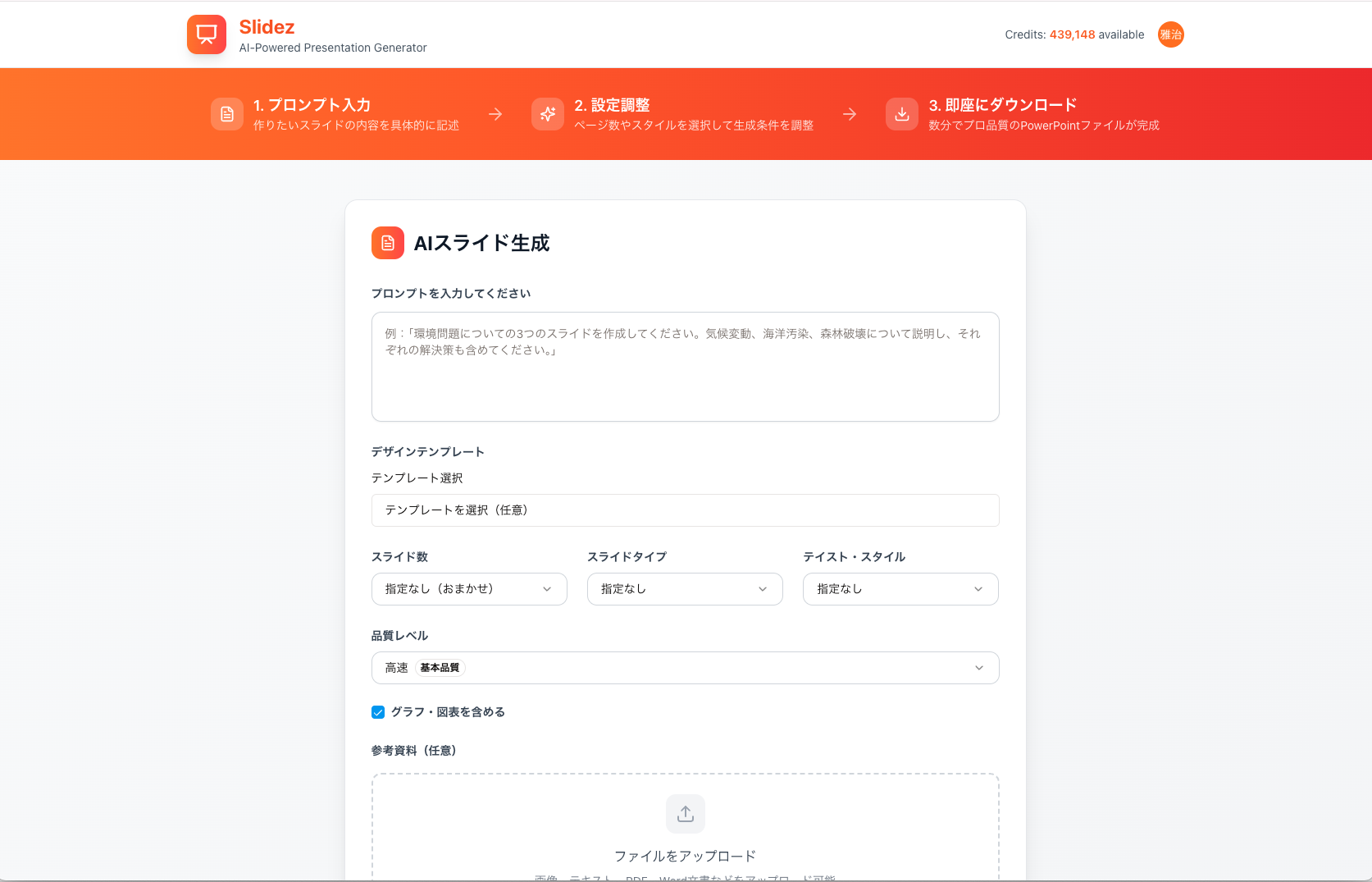Image resolution: width=1372 pixels, height=882 pixels.
Task: Click the グラフ・図表を含める label text
Action: click(x=448, y=712)
